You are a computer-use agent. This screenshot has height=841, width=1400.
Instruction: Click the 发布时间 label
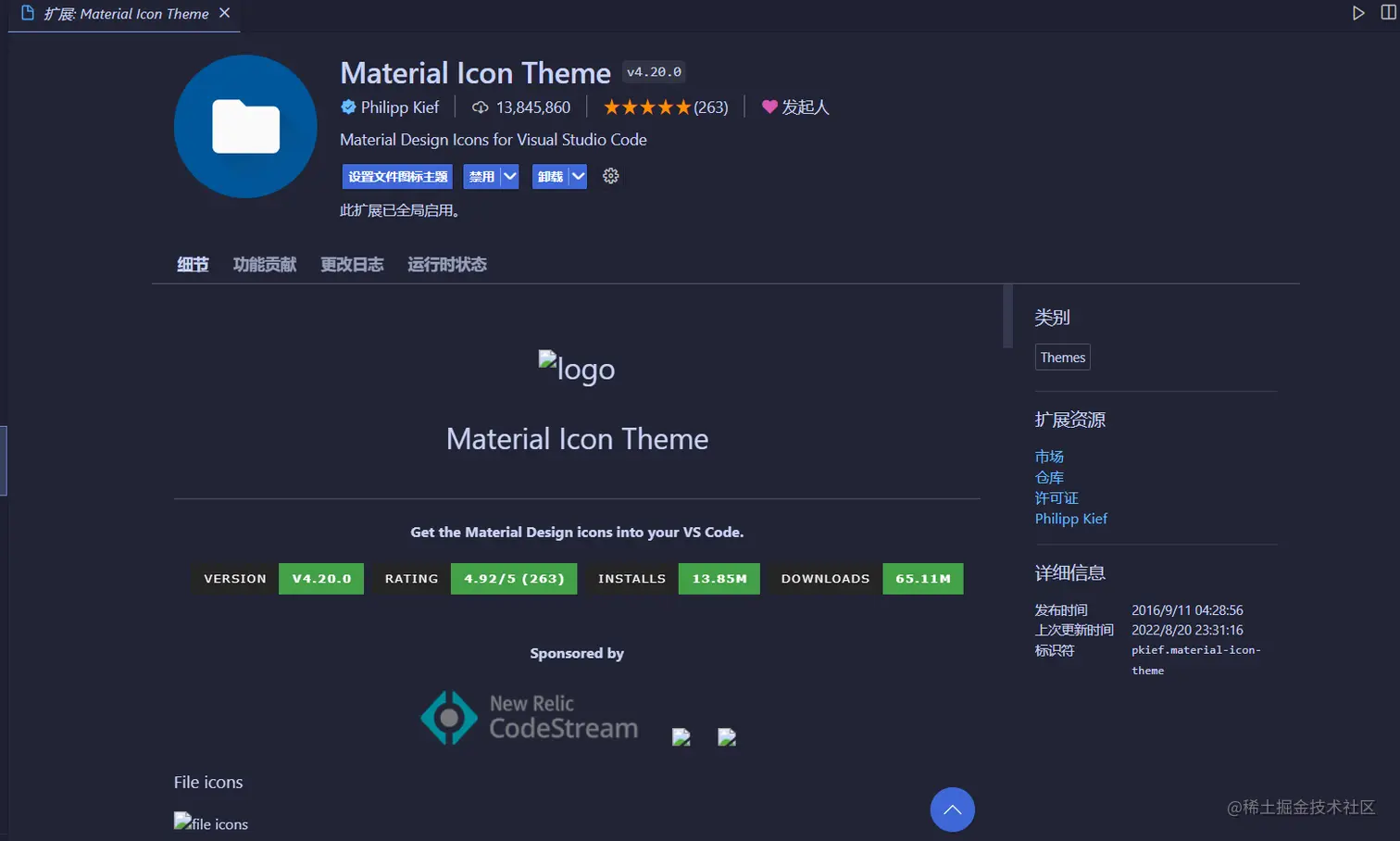click(x=1061, y=610)
